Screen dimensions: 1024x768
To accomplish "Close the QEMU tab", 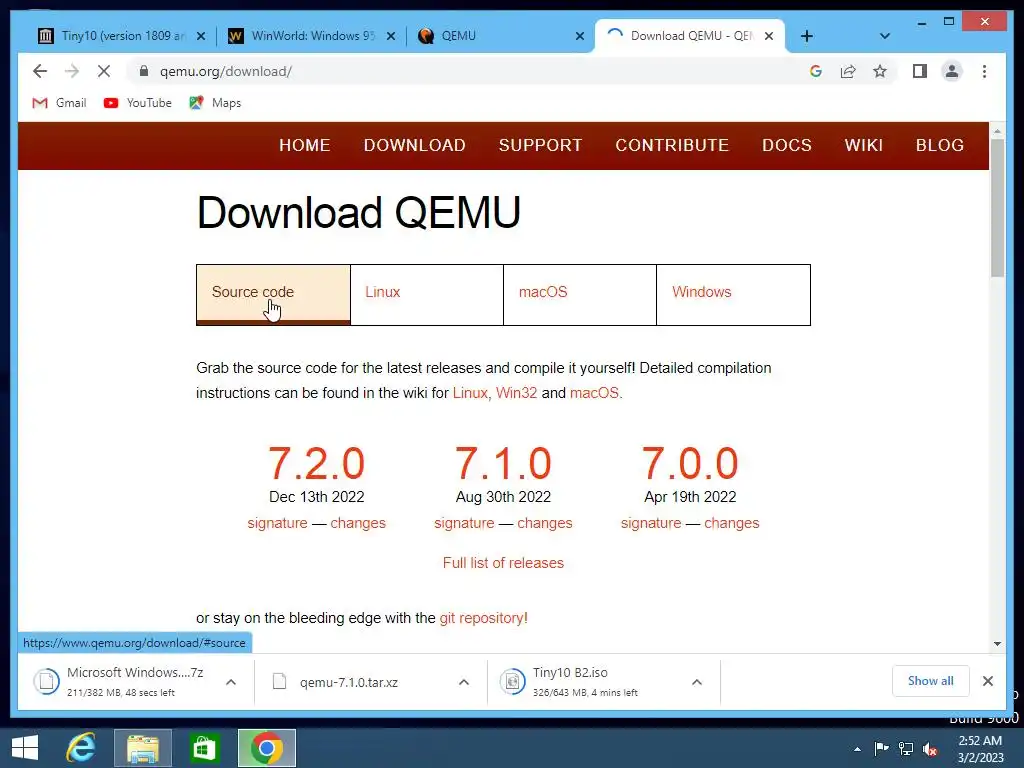I will point(579,36).
